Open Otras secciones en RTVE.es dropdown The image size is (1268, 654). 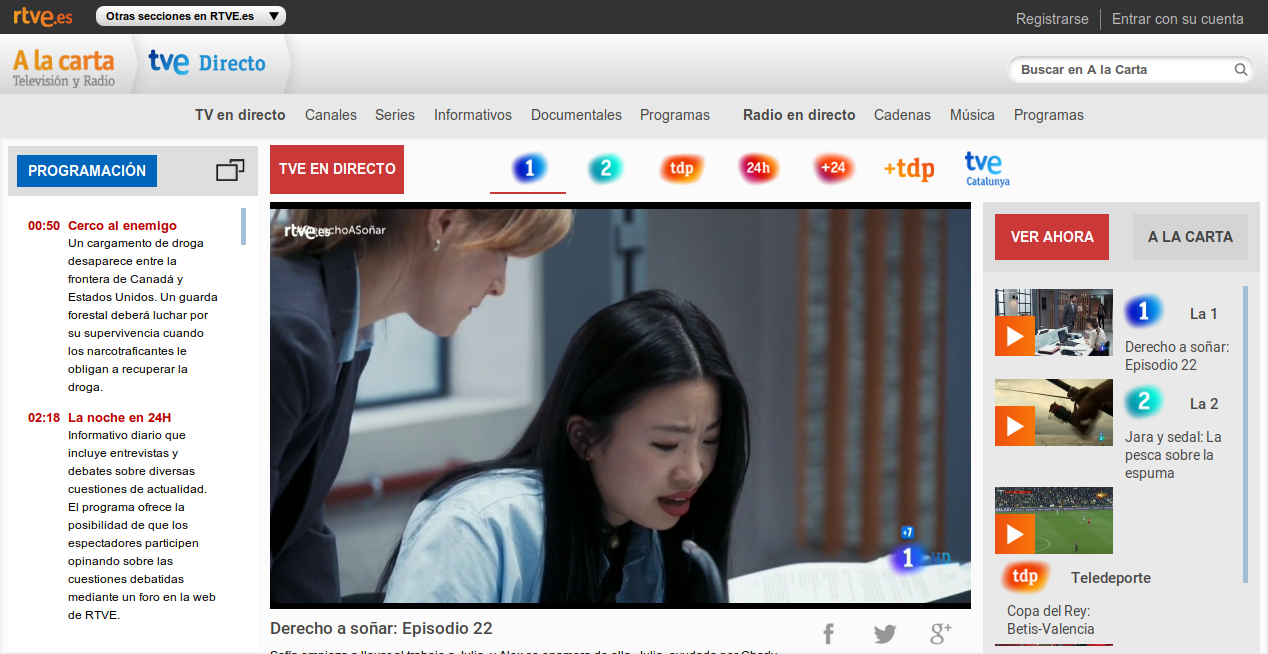(x=191, y=16)
